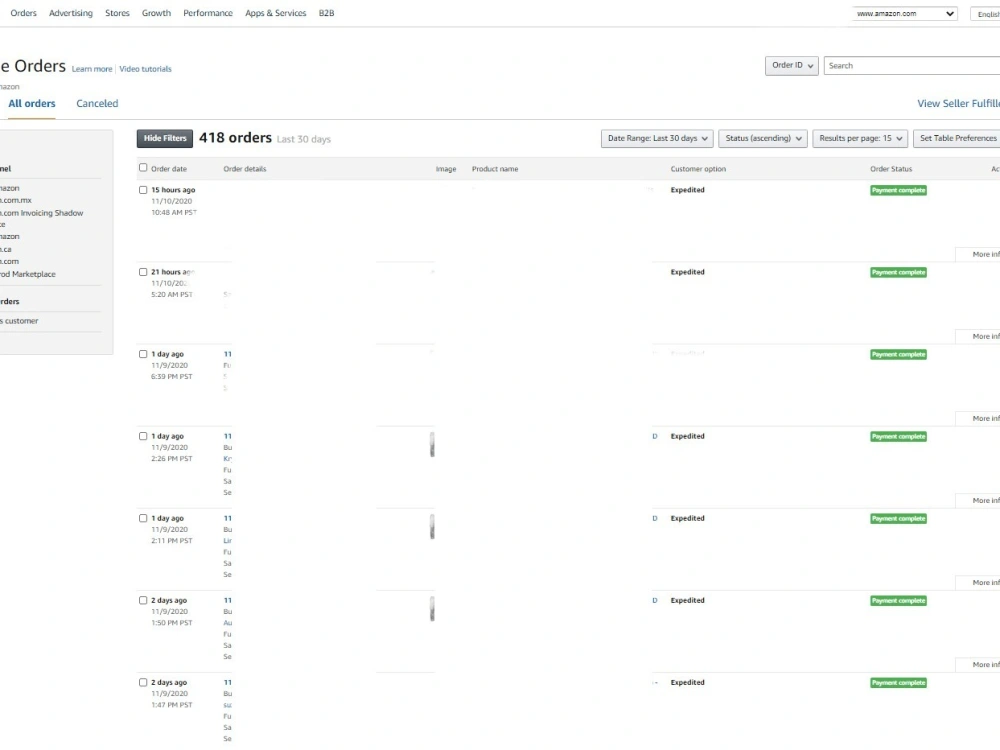Click Payment complete badge for 21 hours ago order
The height and width of the screenshot is (750, 1000).
click(899, 273)
